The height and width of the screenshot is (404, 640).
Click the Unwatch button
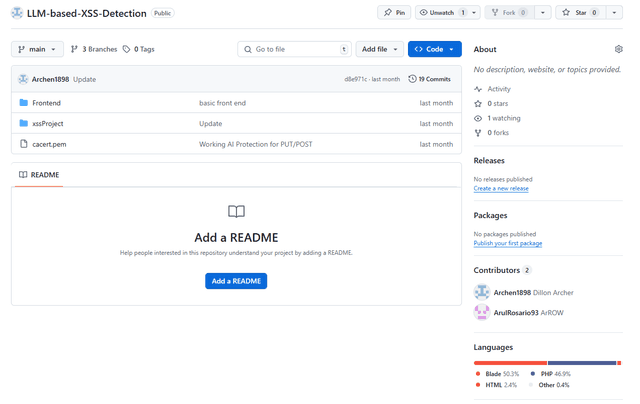click(442, 13)
